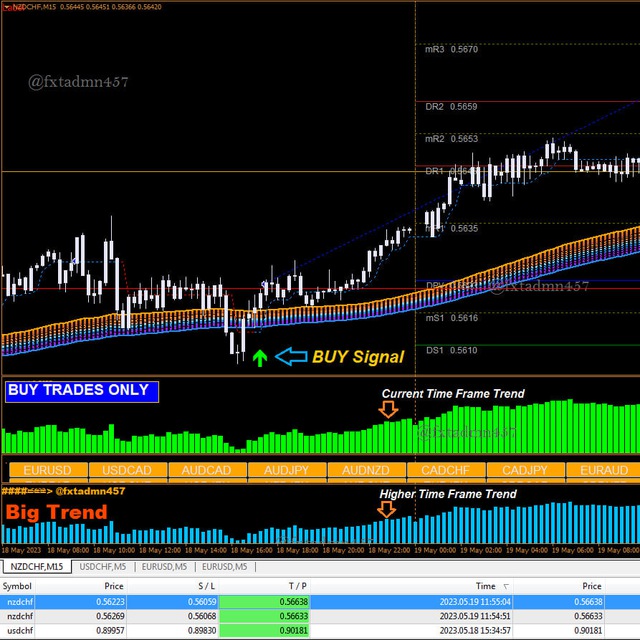Viewport: 640px width, 640px height.
Task: Click the mR1 0.5635 pivot label
Action: pos(451,228)
